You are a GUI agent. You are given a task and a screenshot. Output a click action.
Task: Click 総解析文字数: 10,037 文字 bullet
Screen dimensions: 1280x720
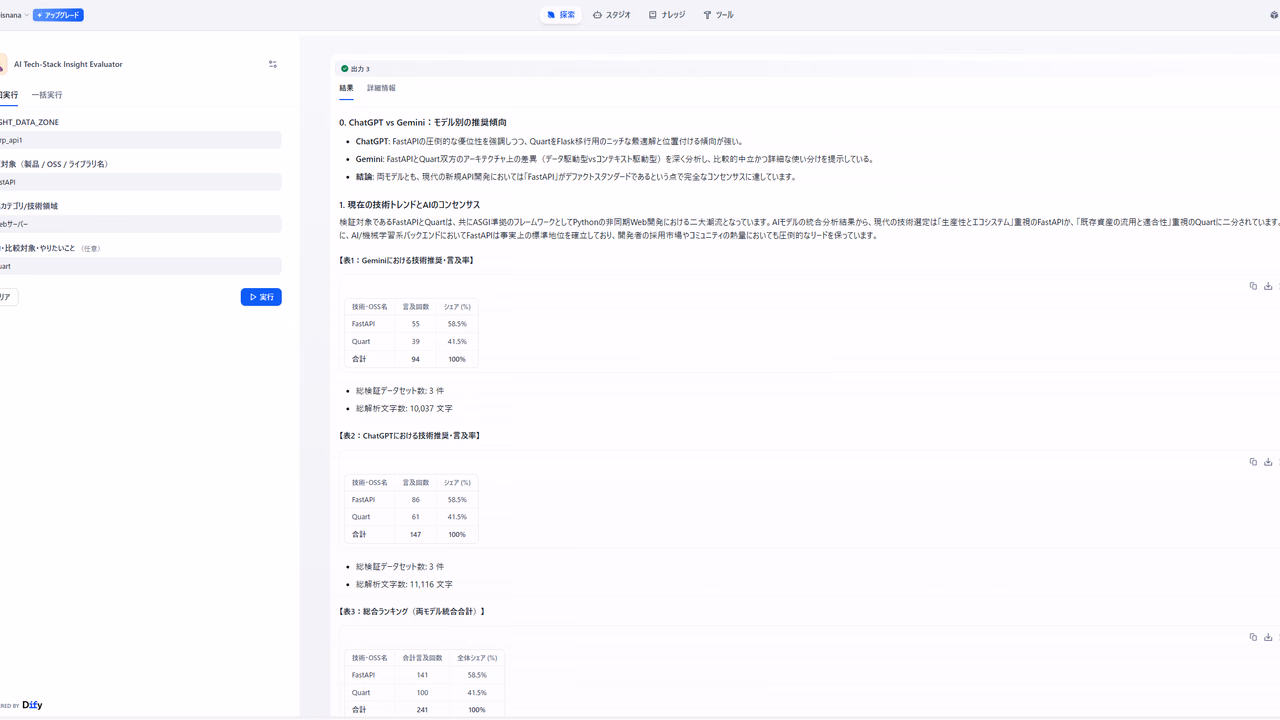(x=404, y=408)
